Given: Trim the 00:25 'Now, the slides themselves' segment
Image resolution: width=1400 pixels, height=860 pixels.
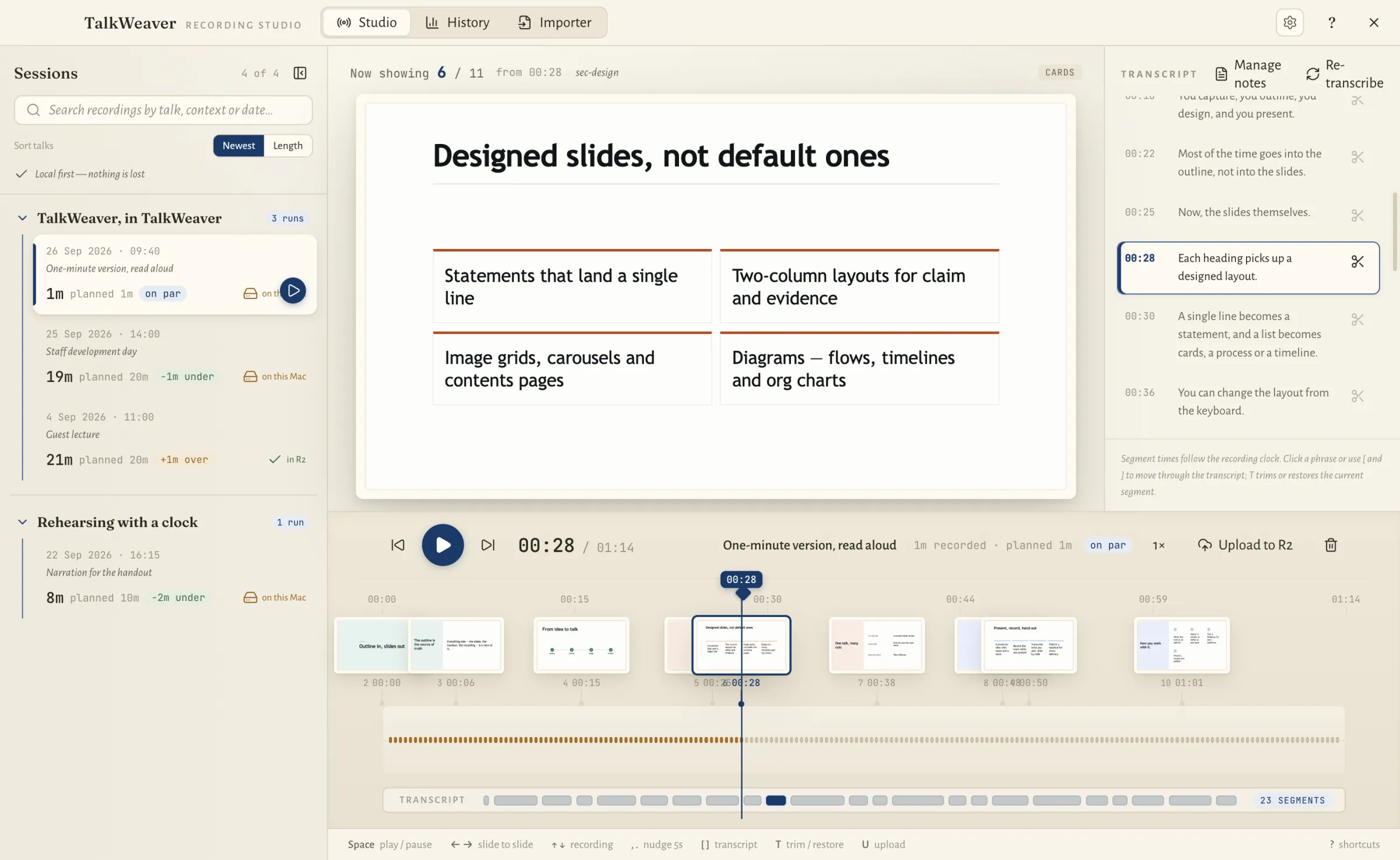Looking at the screenshot, I should pos(1357,216).
